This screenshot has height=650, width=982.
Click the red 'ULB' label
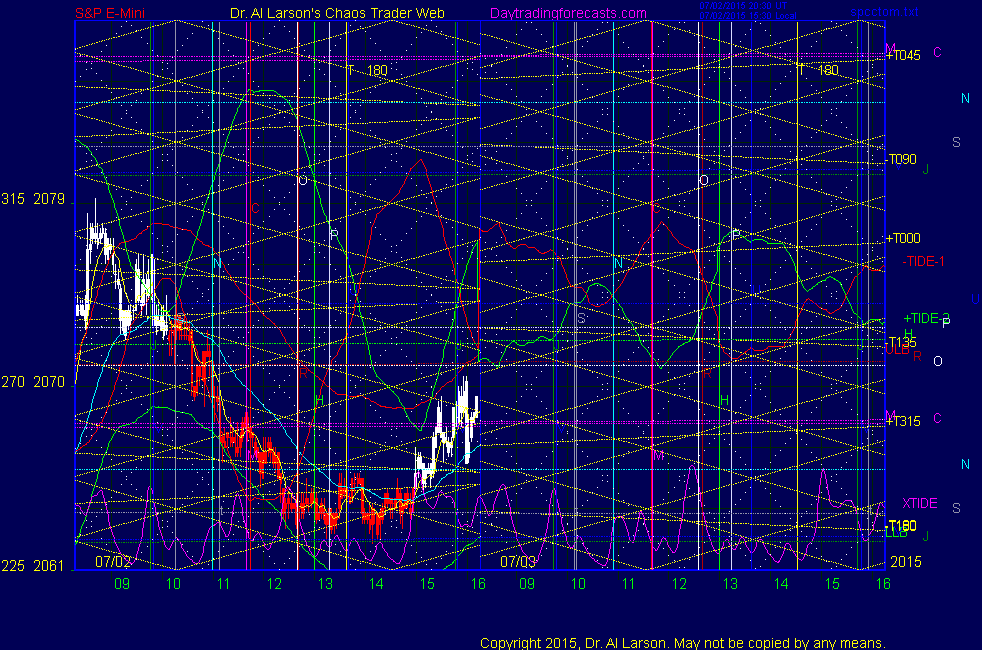tap(897, 351)
